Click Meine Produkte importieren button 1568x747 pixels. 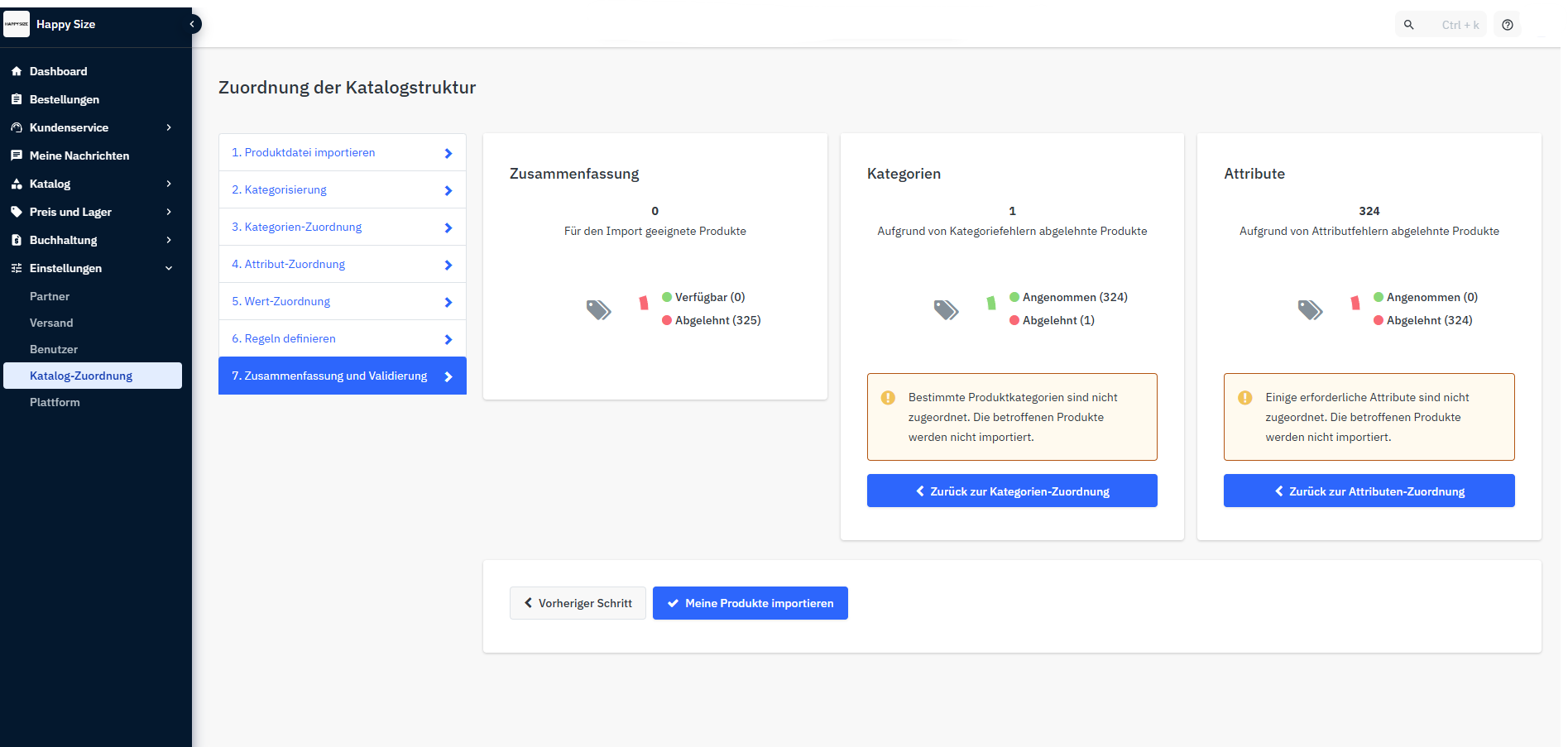pyautogui.click(x=750, y=603)
